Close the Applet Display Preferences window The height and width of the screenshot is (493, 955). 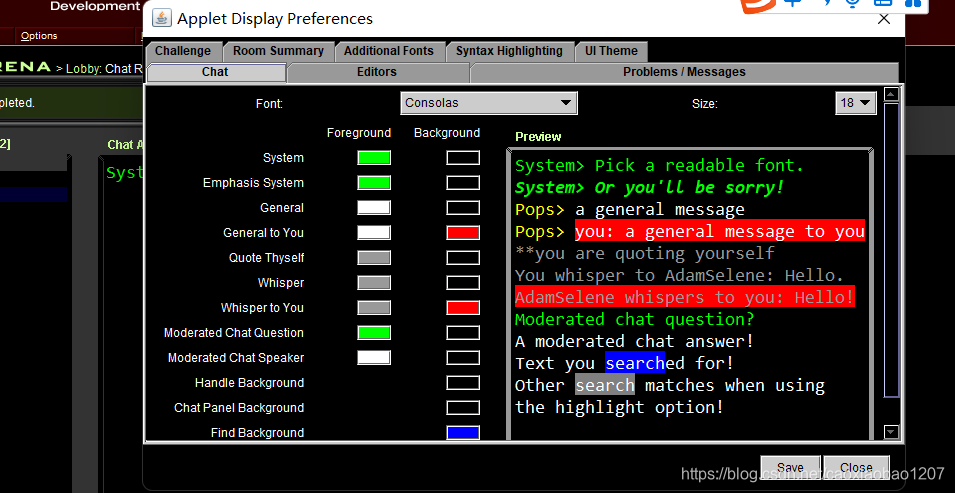pyautogui.click(x=883, y=19)
